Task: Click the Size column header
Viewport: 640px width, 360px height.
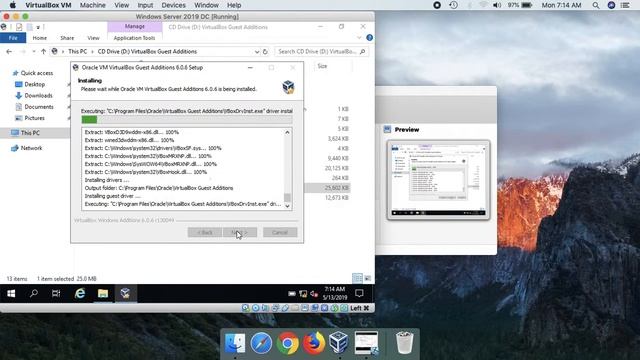Action: click(x=322, y=66)
